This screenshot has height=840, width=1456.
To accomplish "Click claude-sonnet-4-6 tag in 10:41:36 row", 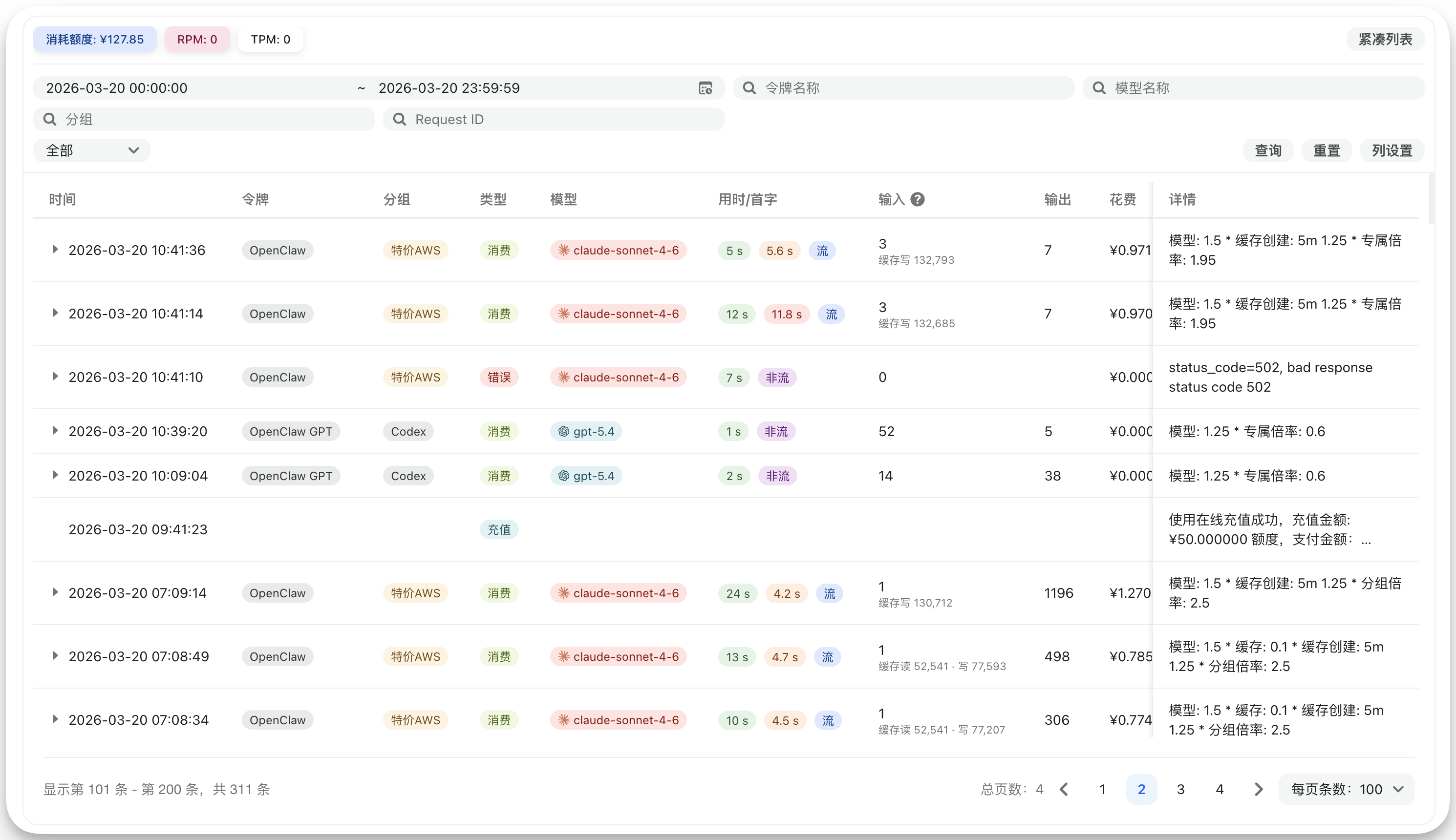I will pyautogui.click(x=618, y=251).
